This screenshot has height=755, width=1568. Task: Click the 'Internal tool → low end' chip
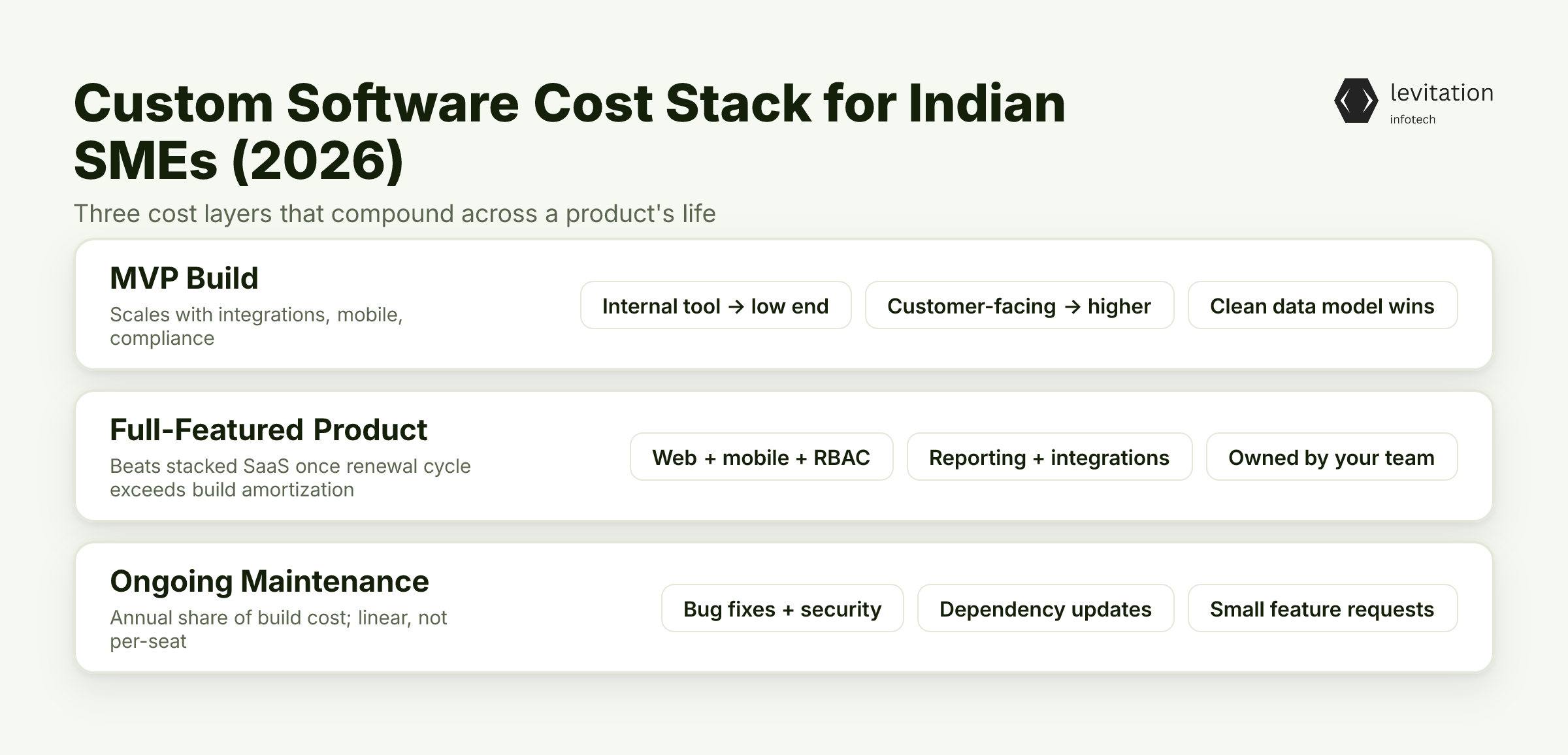715,306
